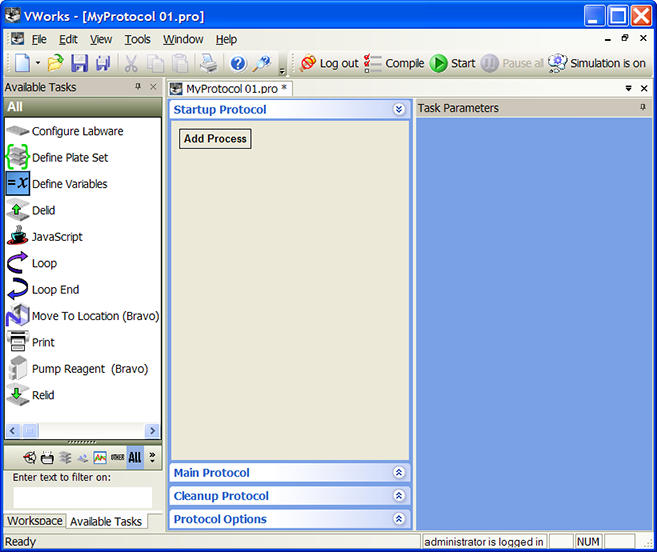This screenshot has width=657, height=552.
Task: Pick the Pump Reagent (Bravo) task
Action: pyautogui.click(x=89, y=369)
